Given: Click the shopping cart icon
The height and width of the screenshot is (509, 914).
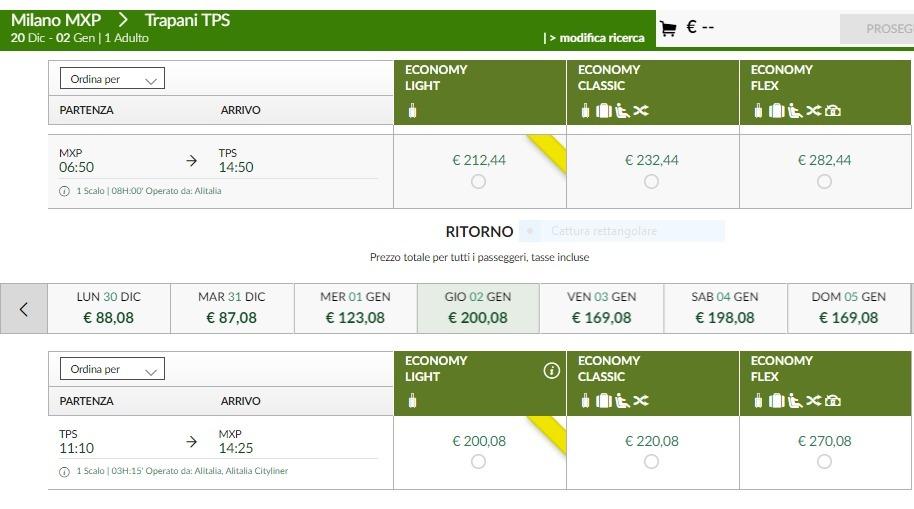Looking at the screenshot, I should coord(668,28).
